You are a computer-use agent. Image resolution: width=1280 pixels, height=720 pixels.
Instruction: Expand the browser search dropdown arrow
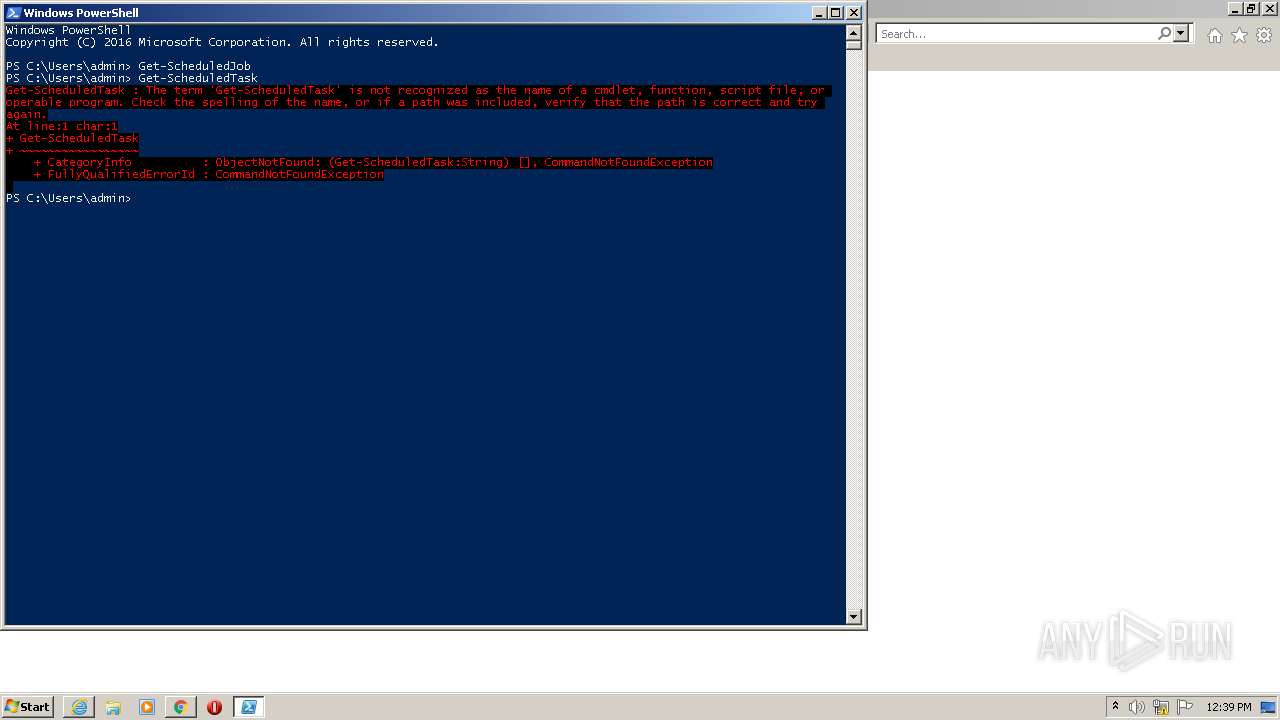1181,34
